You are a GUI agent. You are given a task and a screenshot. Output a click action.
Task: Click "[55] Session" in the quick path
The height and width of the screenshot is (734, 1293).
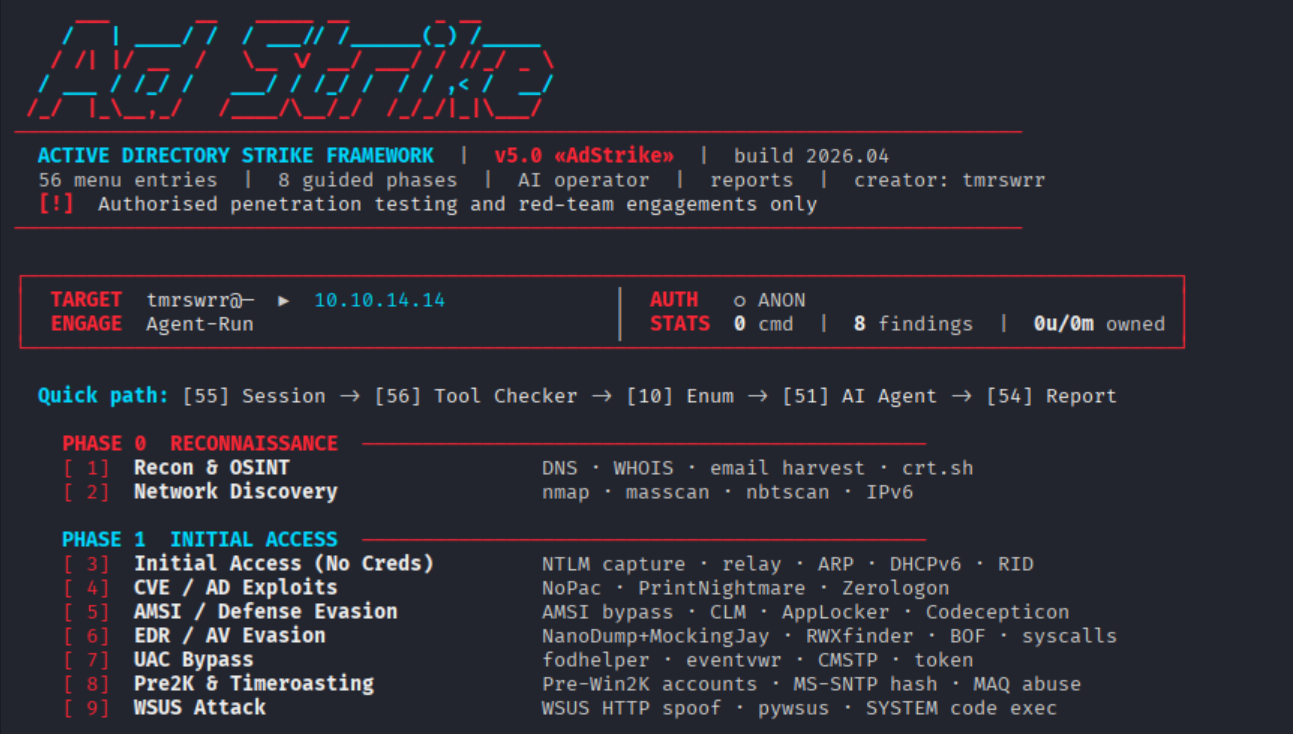click(x=253, y=396)
